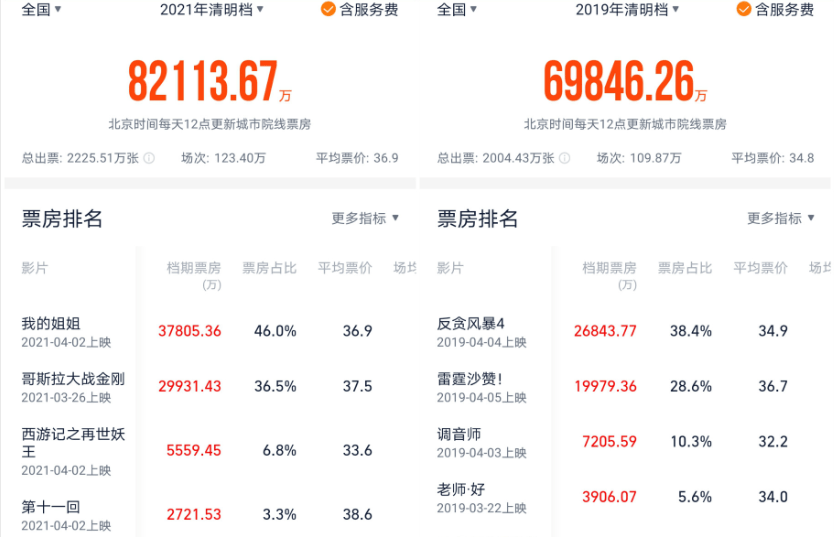Open the 全国 region dropdown in 2021 panel
The image size is (834, 537).
point(41,9)
